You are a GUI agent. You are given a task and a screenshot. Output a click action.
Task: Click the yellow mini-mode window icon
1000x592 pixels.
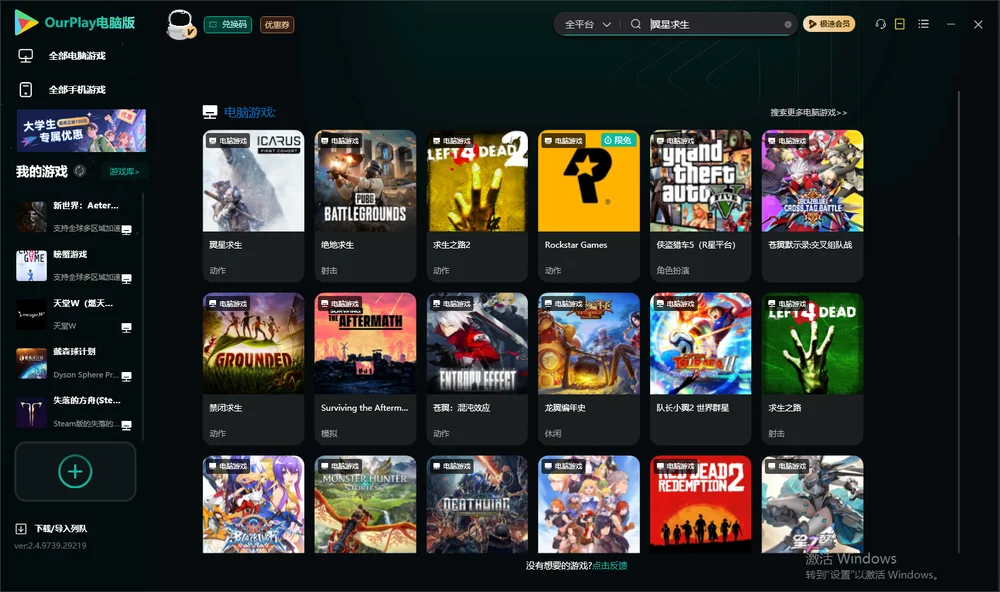pyautogui.click(x=900, y=24)
